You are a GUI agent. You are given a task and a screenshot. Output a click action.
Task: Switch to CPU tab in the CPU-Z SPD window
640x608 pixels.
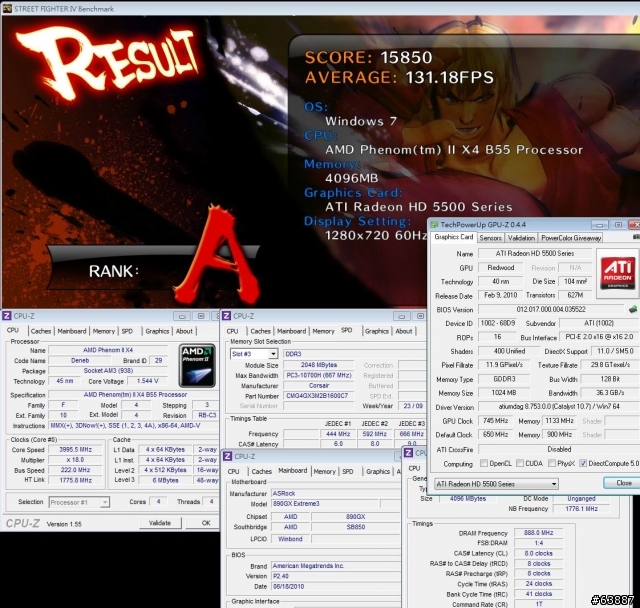(x=232, y=331)
